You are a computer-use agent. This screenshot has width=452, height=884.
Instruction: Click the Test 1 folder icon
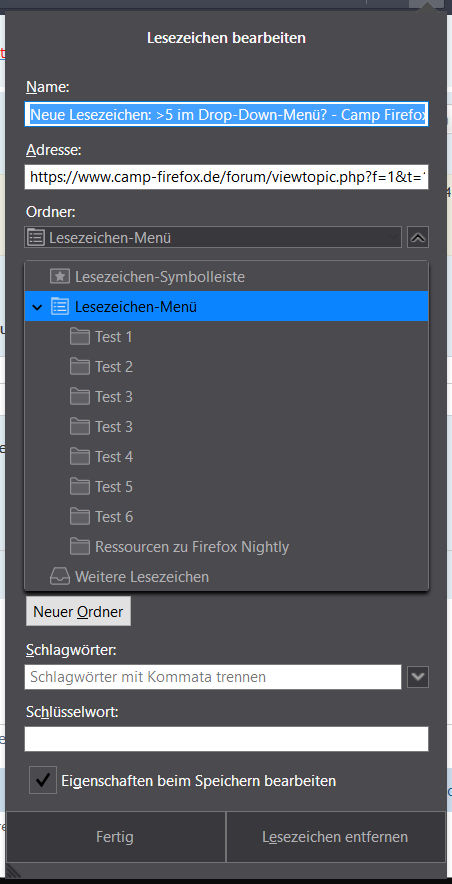(80, 337)
